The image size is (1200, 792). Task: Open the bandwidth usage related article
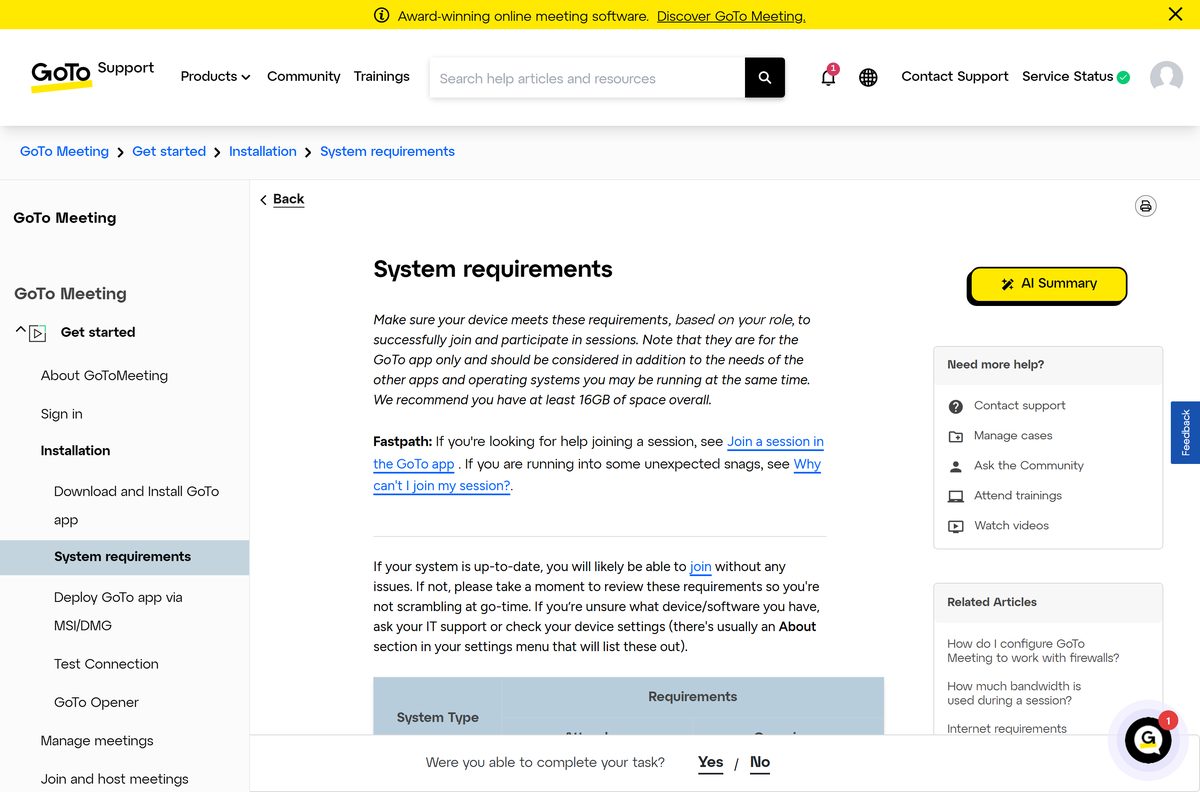[x=1014, y=693]
